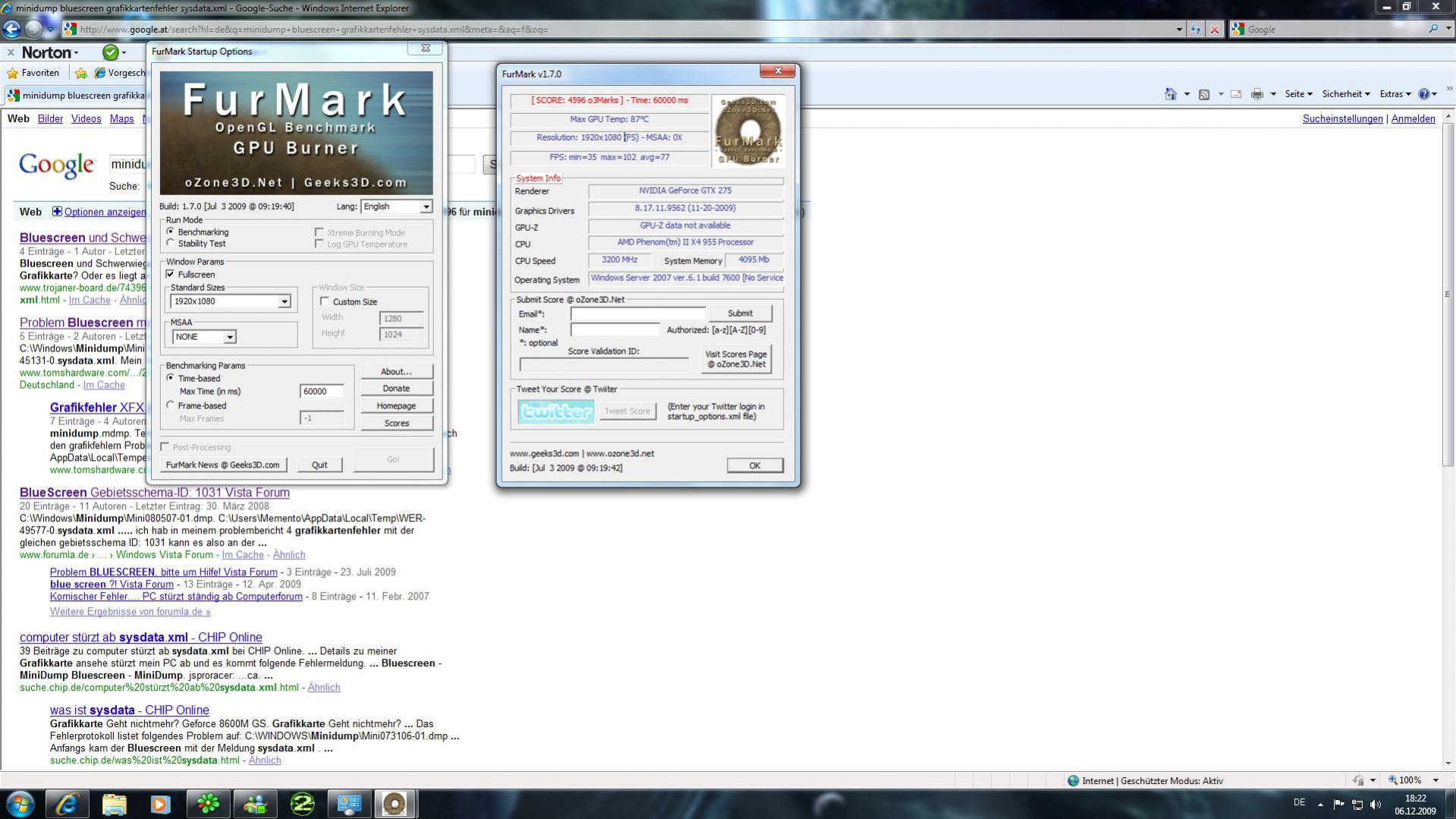Enable the Custom Size checkbox
1456x819 pixels.
pyautogui.click(x=325, y=301)
